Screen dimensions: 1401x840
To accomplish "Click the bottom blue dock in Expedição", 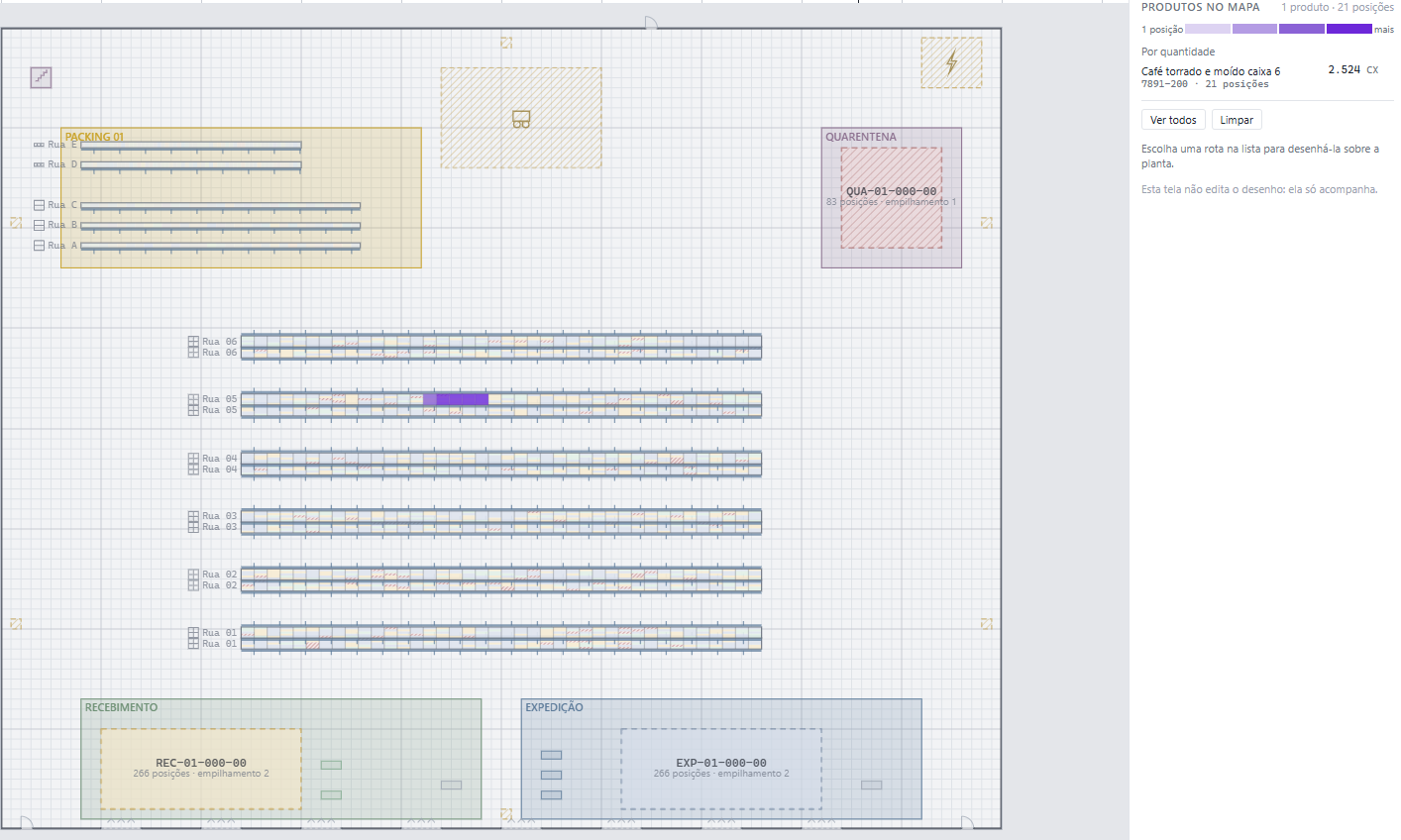I will click(551, 794).
